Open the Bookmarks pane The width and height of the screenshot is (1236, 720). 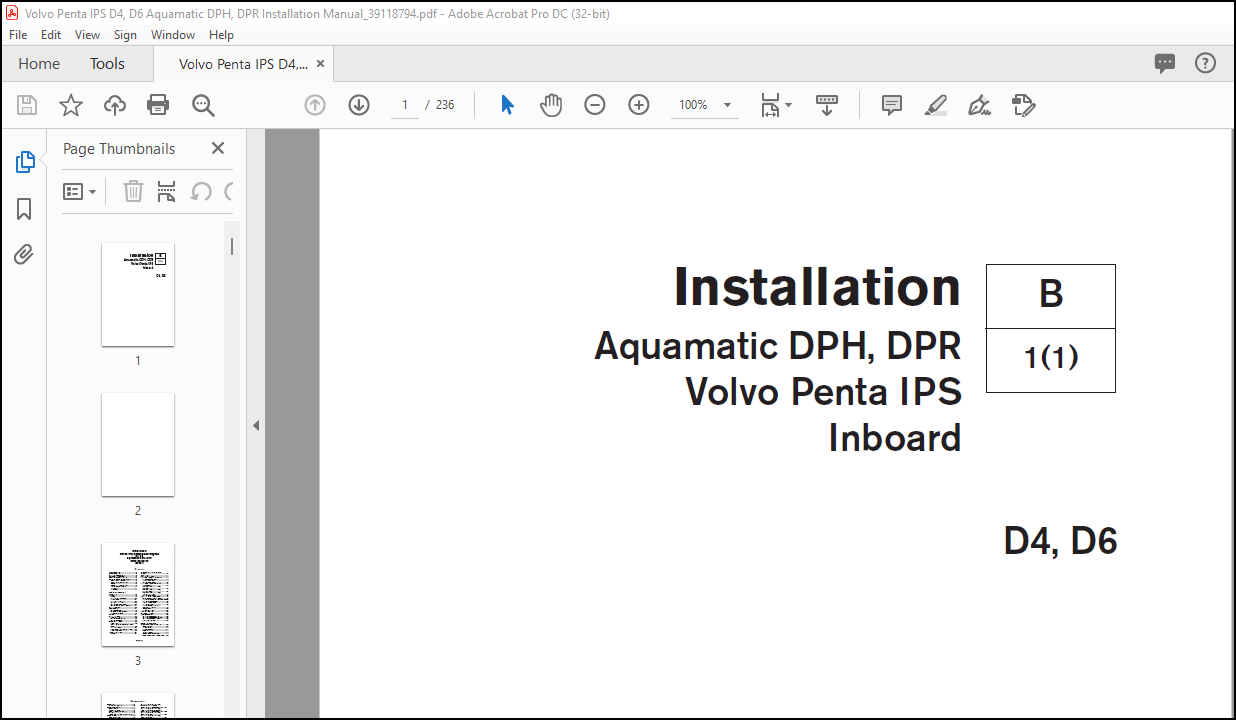point(24,209)
